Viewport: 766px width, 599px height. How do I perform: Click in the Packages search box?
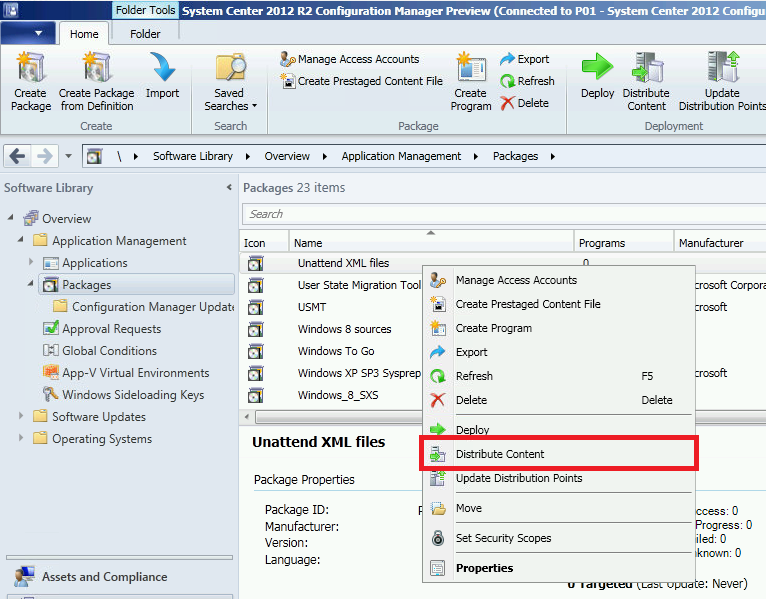(503, 214)
